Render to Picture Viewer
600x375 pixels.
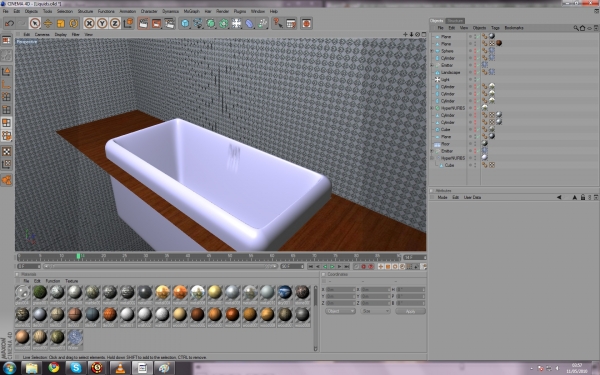coord(157,24)
